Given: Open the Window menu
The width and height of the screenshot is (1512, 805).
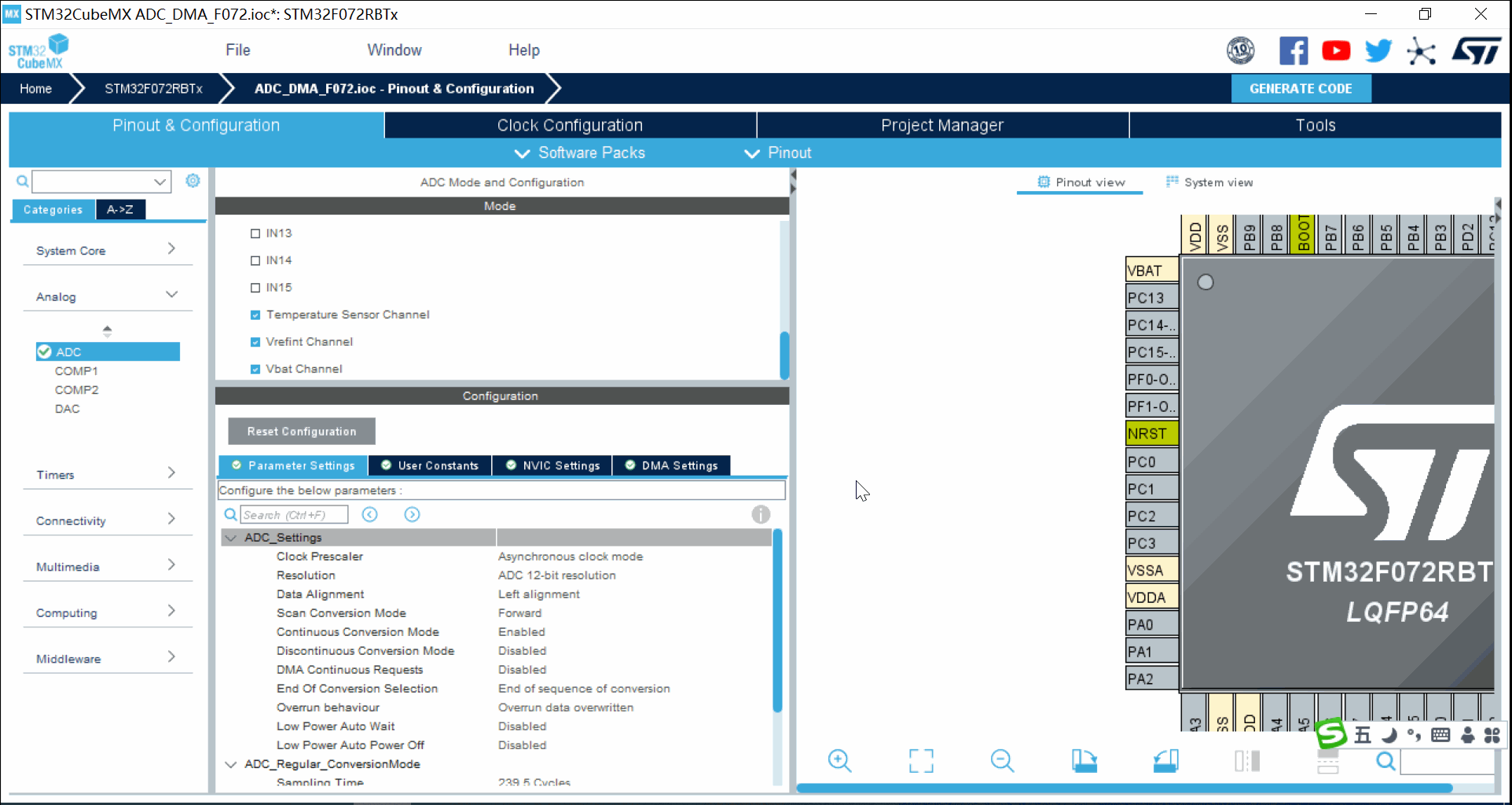Looking at the screenshot, I should [x=395, y=50].
